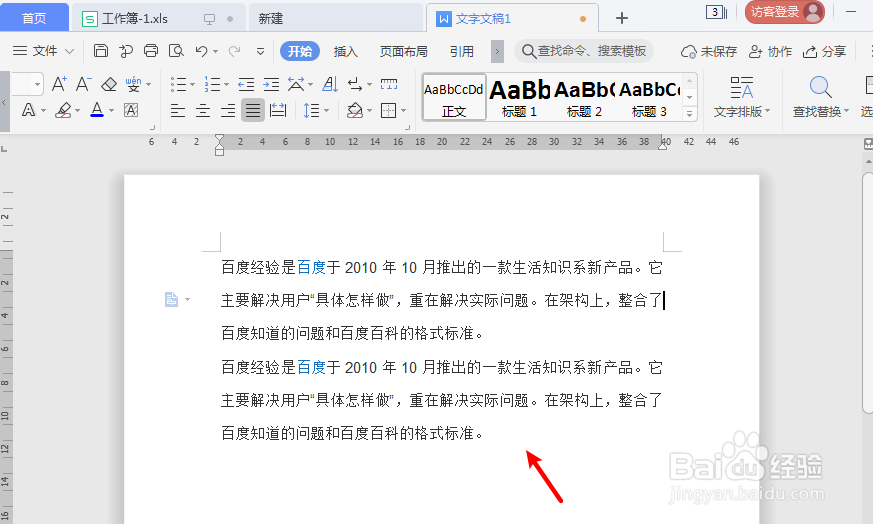Click the tab stops ruler icon
The height and width of the screenshot is (524, 873).
[x=389, y=85]
